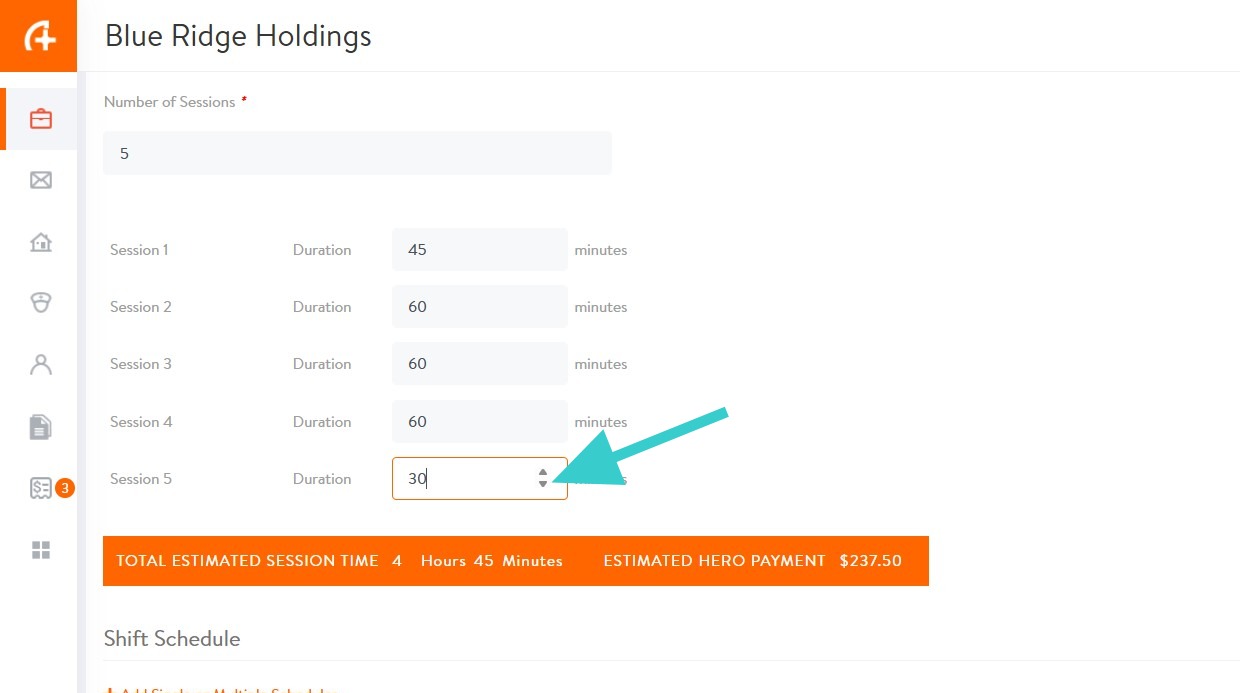Click the hero mask sidebar icon
This screenshot has height=693, width=1240.
41,303
